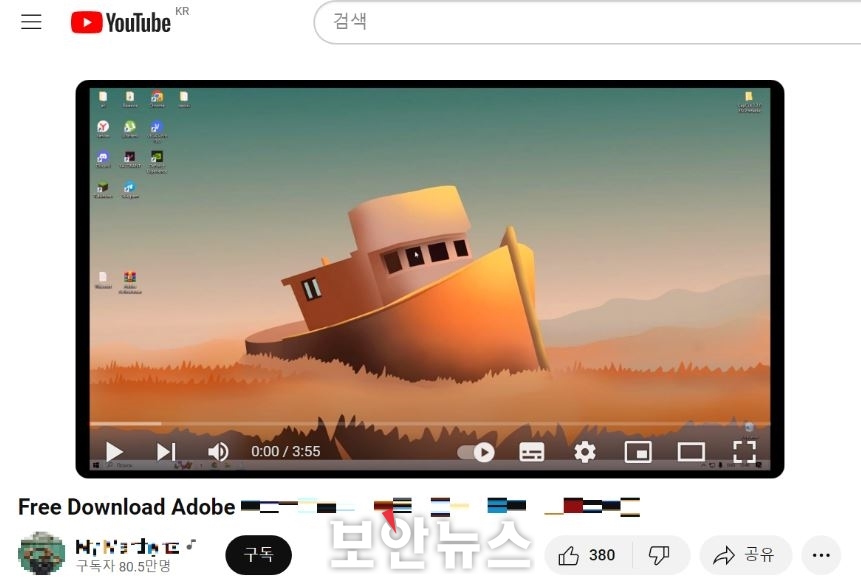Image resolution: width=861 pixels, height=584 pixels.
Task: Go to the YouTube home logo
Action: coord(121,23)
